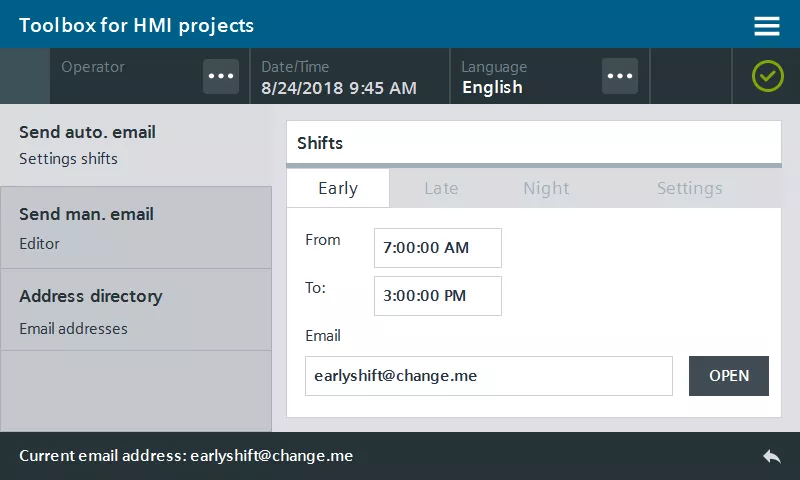Open Address directory email addresses

tap(135, 310)
